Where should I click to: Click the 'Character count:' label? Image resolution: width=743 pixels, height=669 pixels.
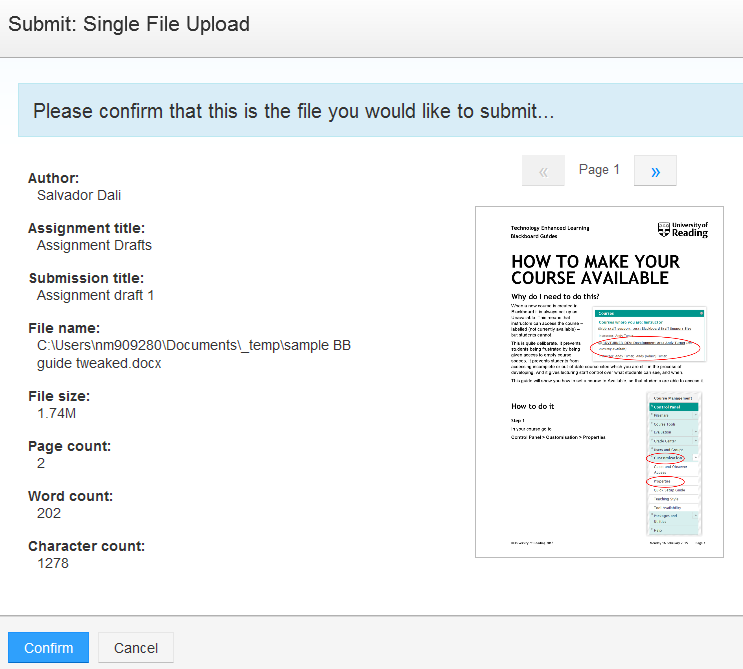click(86, 546)
